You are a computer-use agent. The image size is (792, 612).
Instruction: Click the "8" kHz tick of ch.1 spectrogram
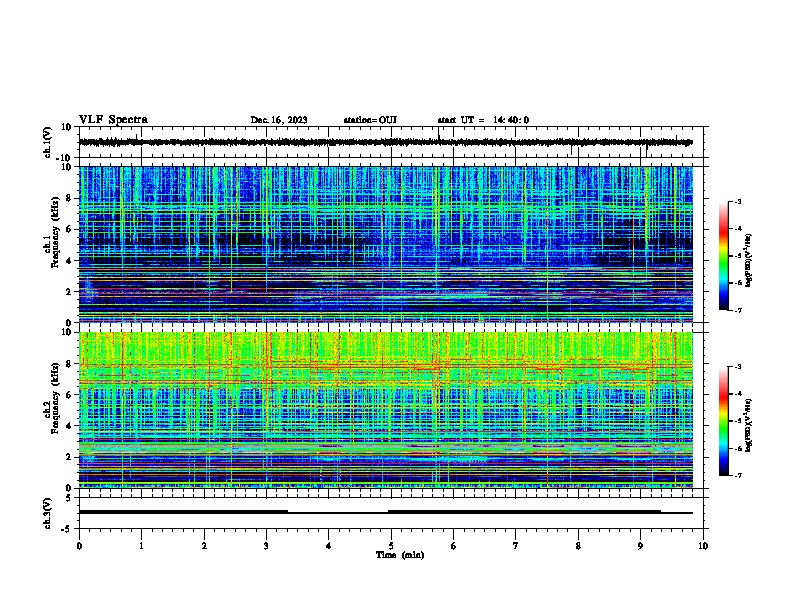click(x=70, y=198)
